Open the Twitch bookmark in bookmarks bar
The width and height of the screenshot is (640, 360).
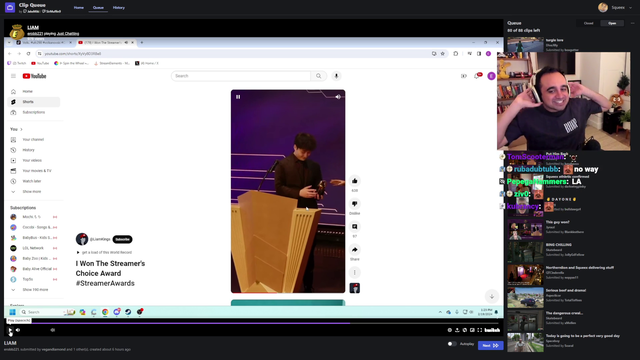17,63
